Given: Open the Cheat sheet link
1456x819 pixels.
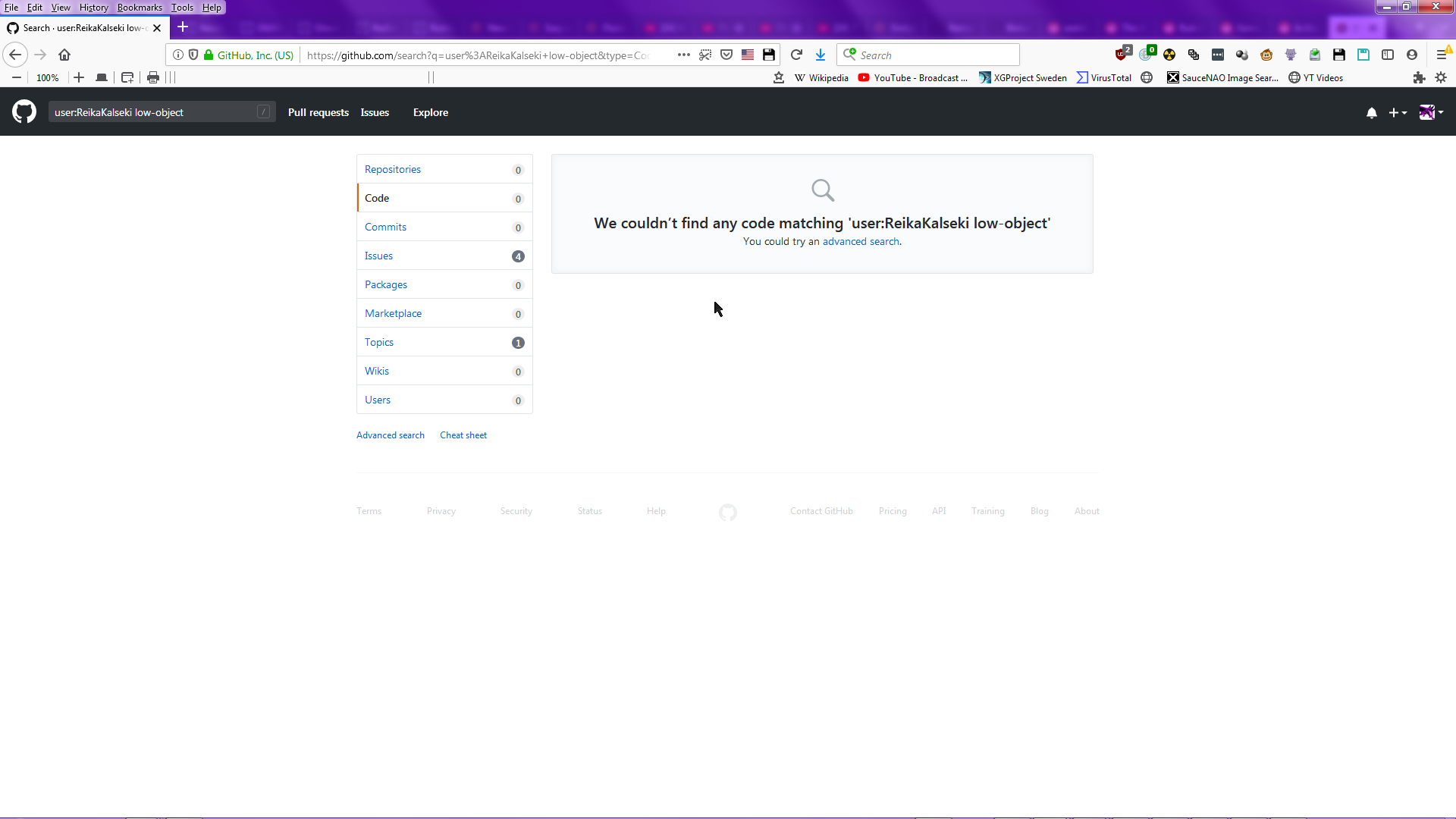Looking at the screenshot, I should 463,435.
